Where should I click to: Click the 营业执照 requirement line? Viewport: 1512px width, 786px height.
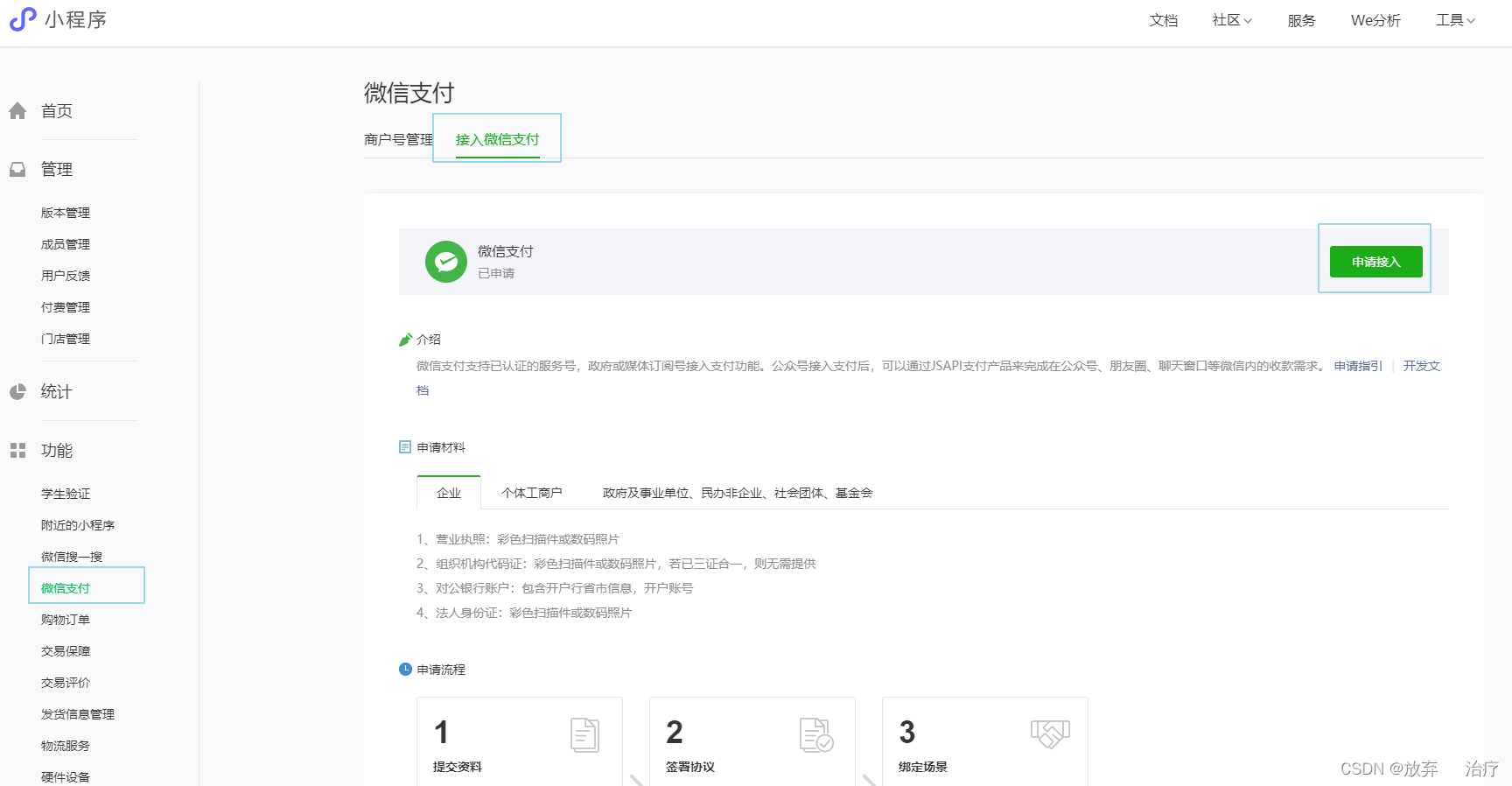pos(518,539)
